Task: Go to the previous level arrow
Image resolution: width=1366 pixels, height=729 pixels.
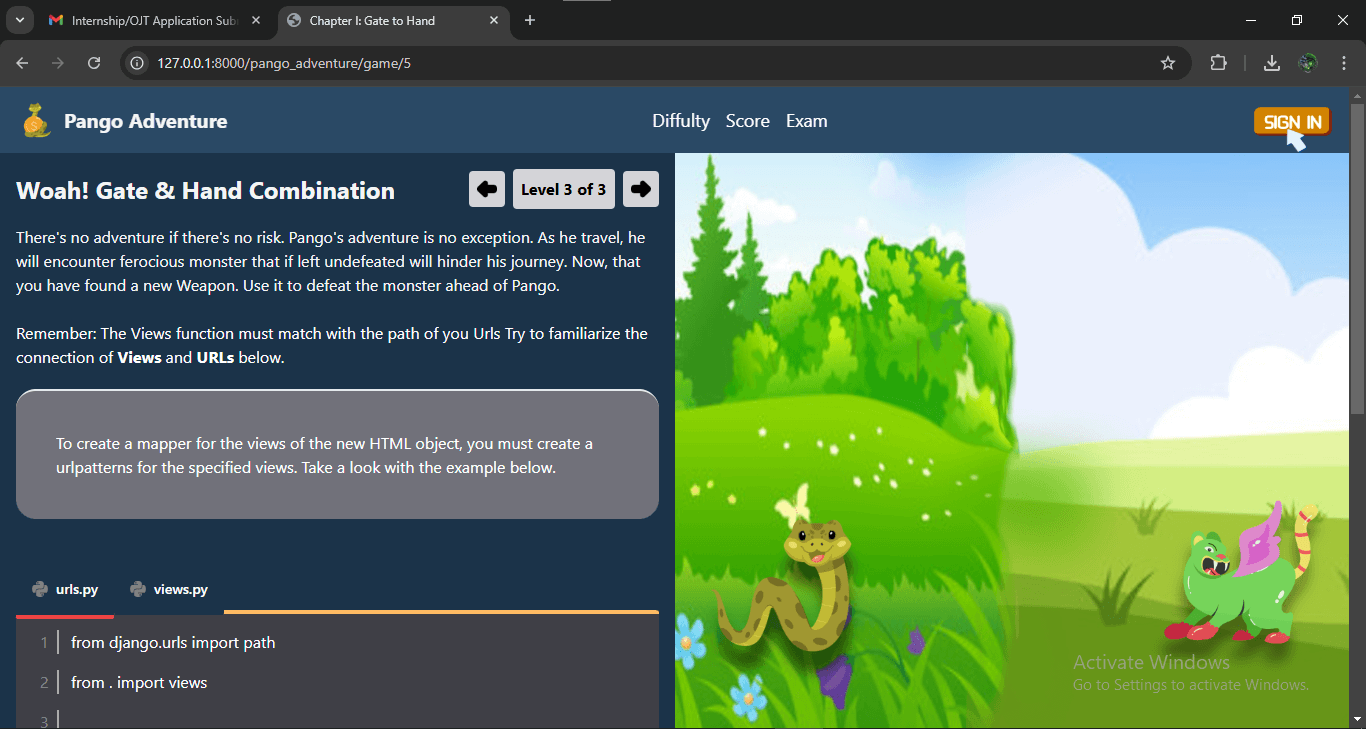Action: tap(487, 189)
